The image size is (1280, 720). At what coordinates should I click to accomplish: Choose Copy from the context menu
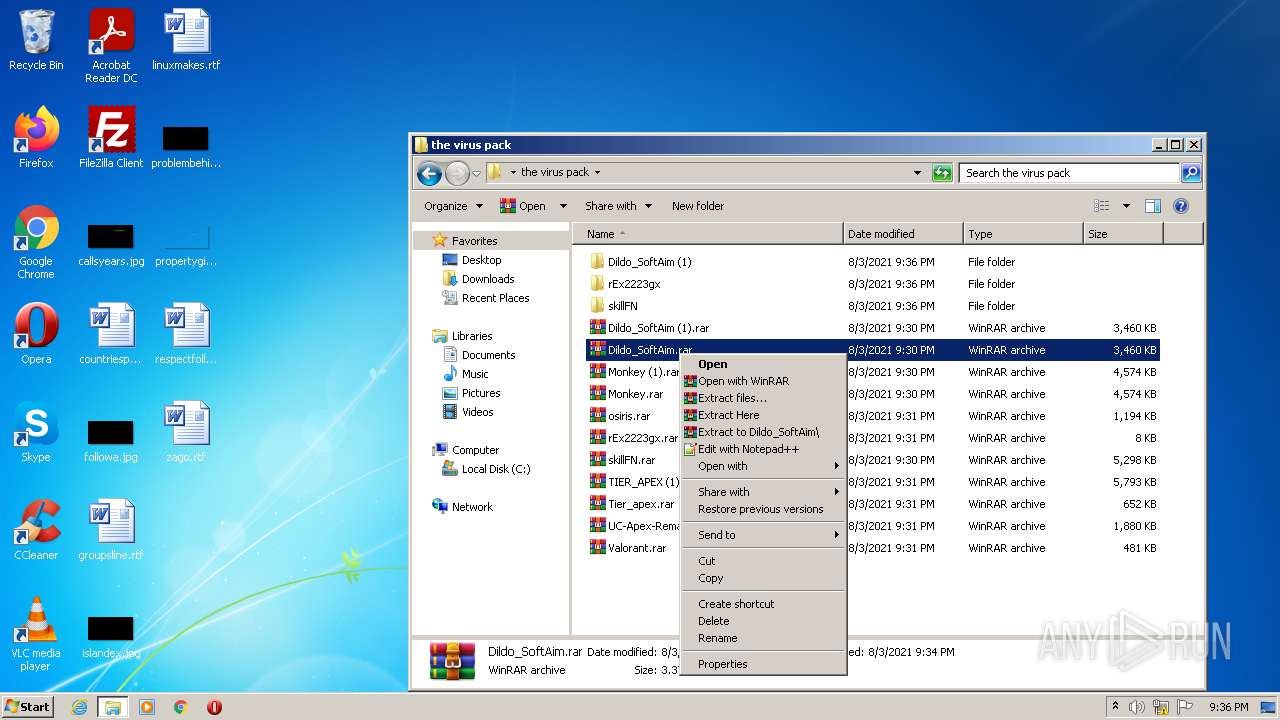[x=764, y=578]
